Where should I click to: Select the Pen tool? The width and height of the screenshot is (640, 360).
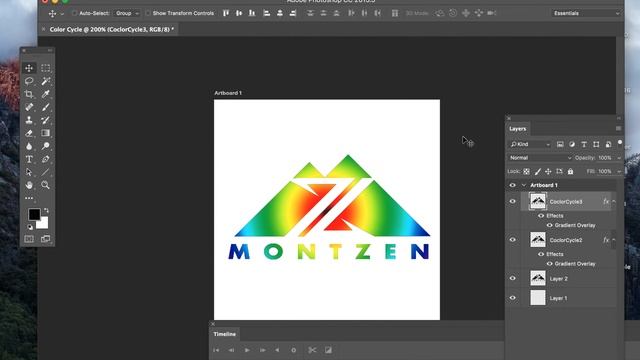click(45, 159)
